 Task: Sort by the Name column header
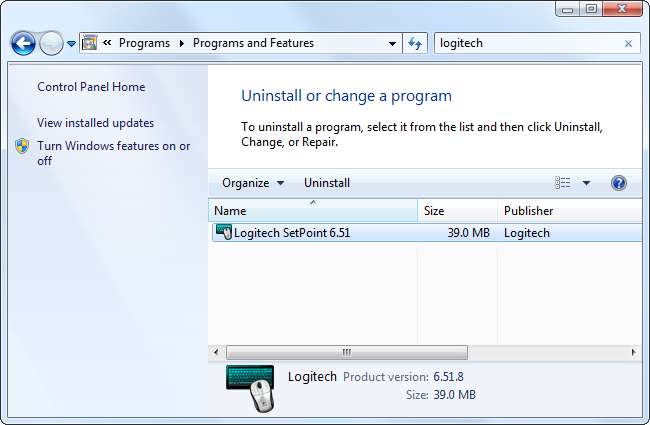[x=313, y=211]
